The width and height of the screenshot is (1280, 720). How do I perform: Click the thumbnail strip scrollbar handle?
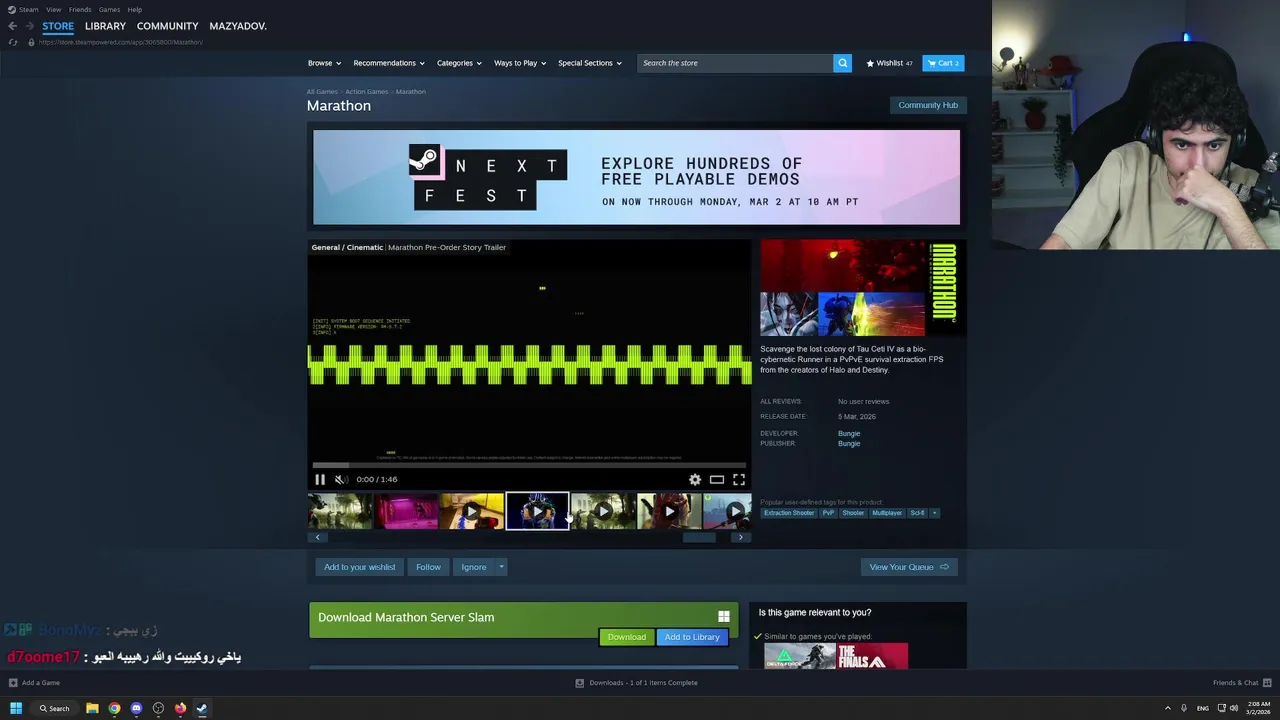coord(699,537)
